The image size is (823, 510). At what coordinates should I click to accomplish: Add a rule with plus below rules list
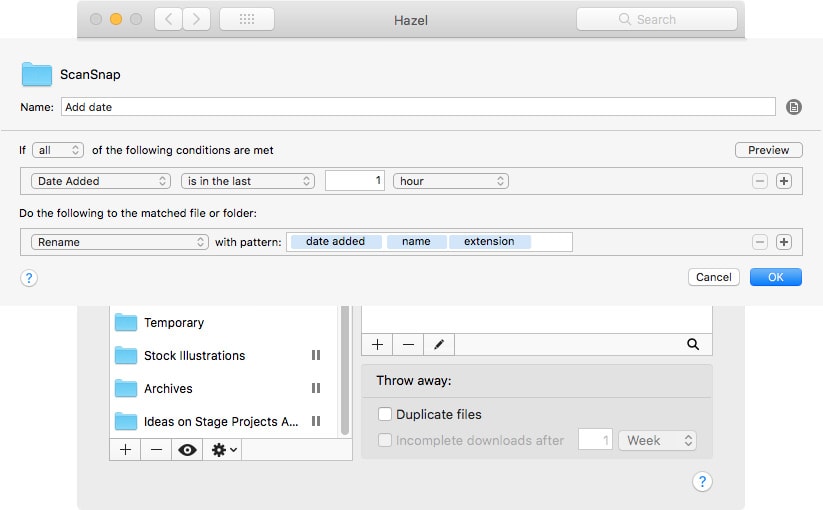click(x=377, y=345)
